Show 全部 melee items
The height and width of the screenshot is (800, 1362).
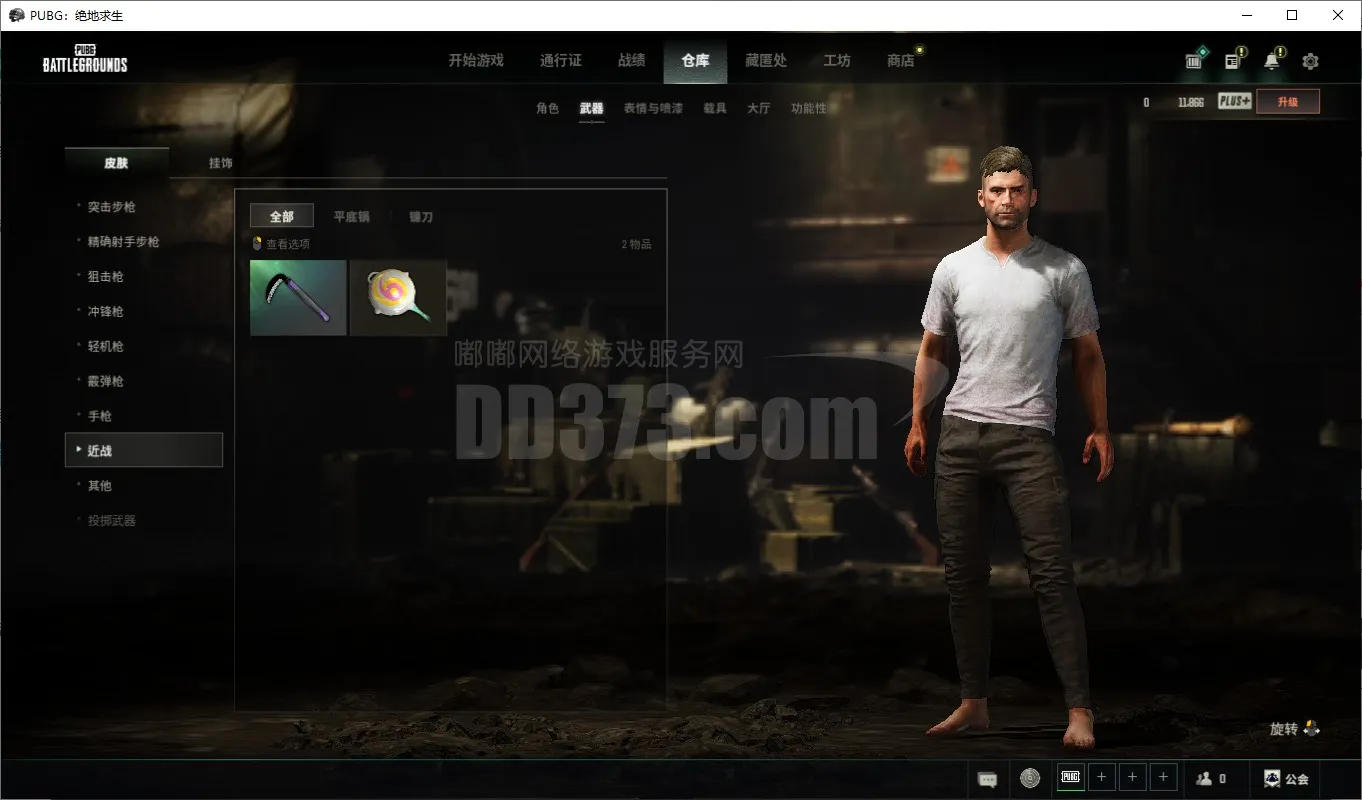(282, 216)
